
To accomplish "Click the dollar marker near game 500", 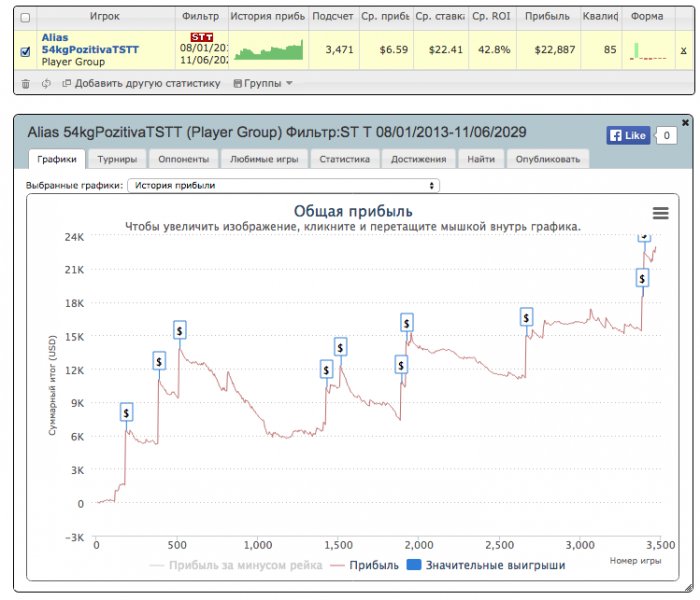I will [179, 331].
